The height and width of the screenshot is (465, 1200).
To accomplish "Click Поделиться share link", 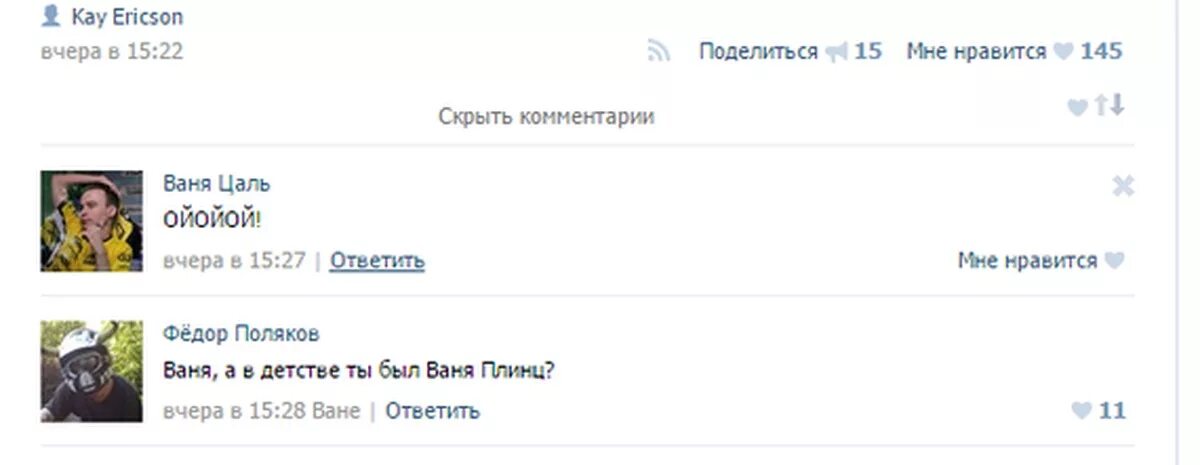I will click(x=758, y=51).
